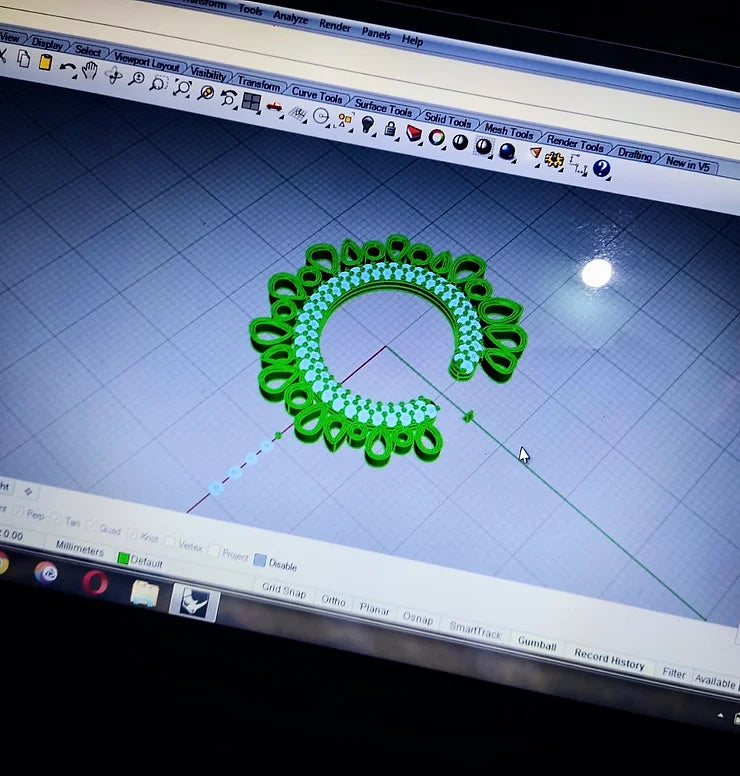Switch to the Solid Tools tab

pos(448,119)
